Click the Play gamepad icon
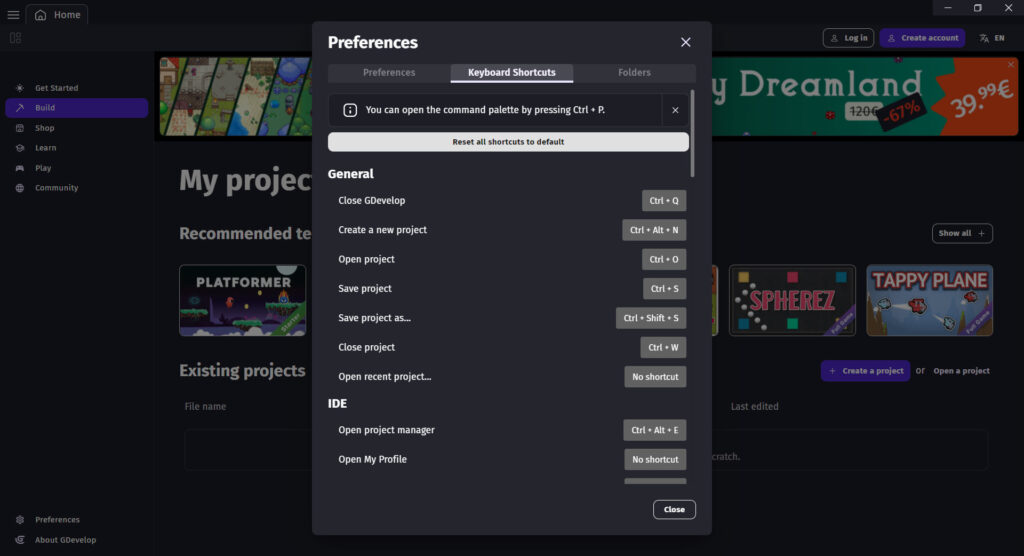 [20, 168]
